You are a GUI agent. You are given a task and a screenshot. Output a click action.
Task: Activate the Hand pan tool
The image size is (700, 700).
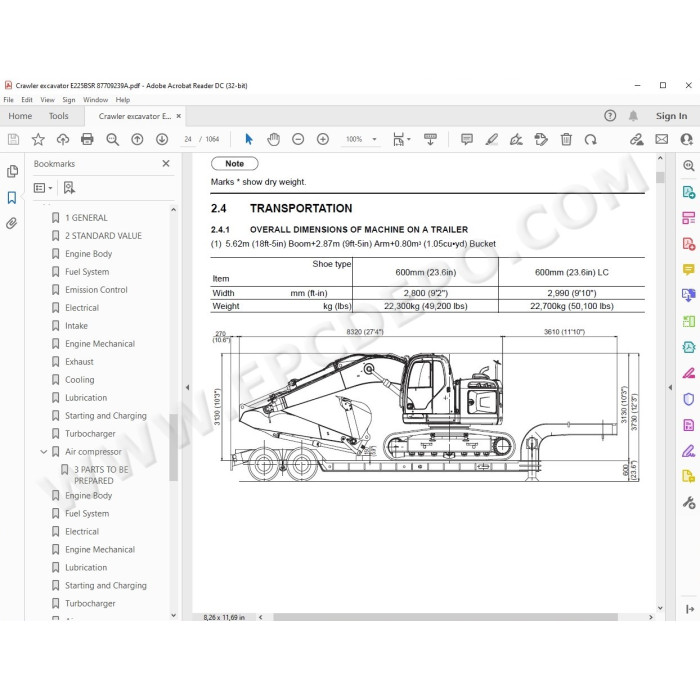tap(273, 139)
